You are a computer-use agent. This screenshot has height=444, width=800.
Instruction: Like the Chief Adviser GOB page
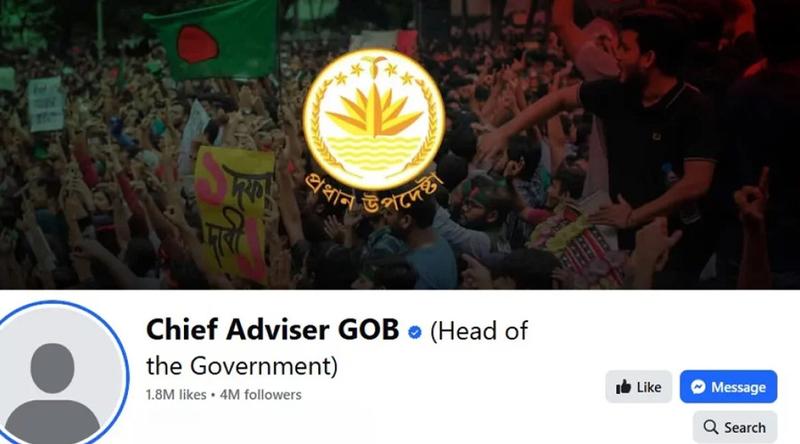638,387
